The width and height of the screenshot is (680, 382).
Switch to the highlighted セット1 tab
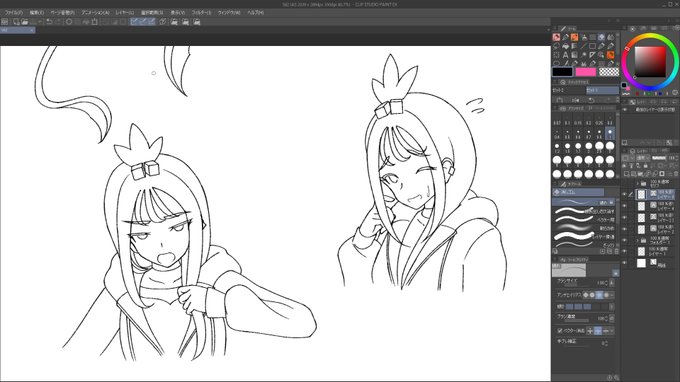point(602,90)
